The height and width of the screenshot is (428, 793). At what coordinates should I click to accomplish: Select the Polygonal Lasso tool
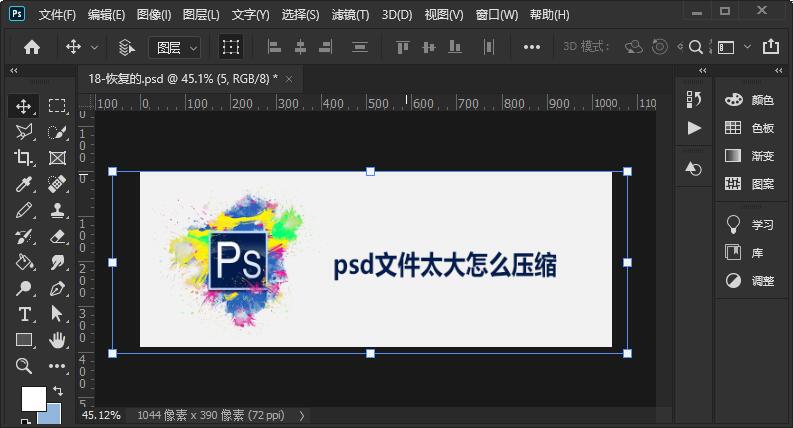click(23, 132)
